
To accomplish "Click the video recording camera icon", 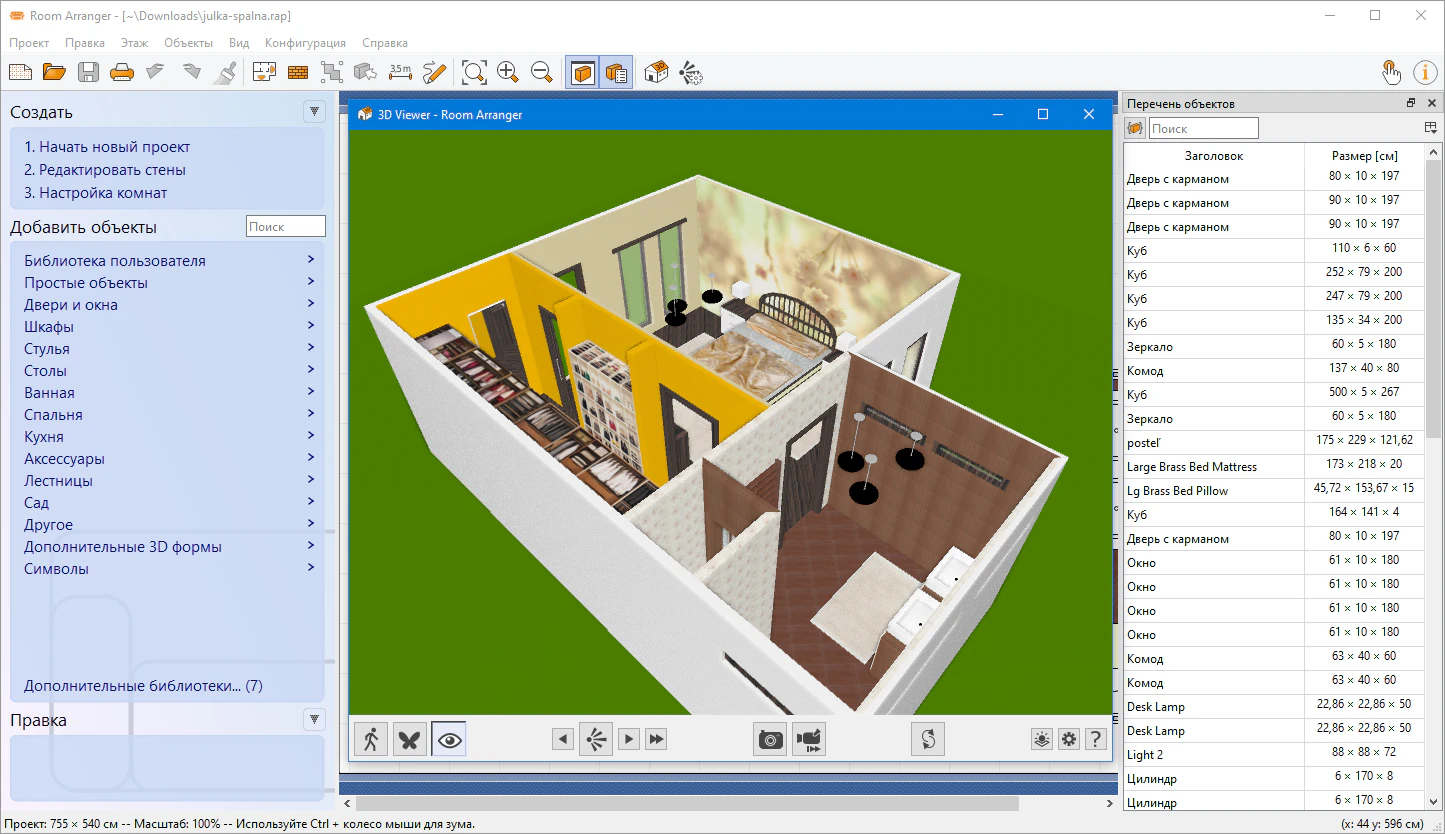I will (x=809, y=739).
